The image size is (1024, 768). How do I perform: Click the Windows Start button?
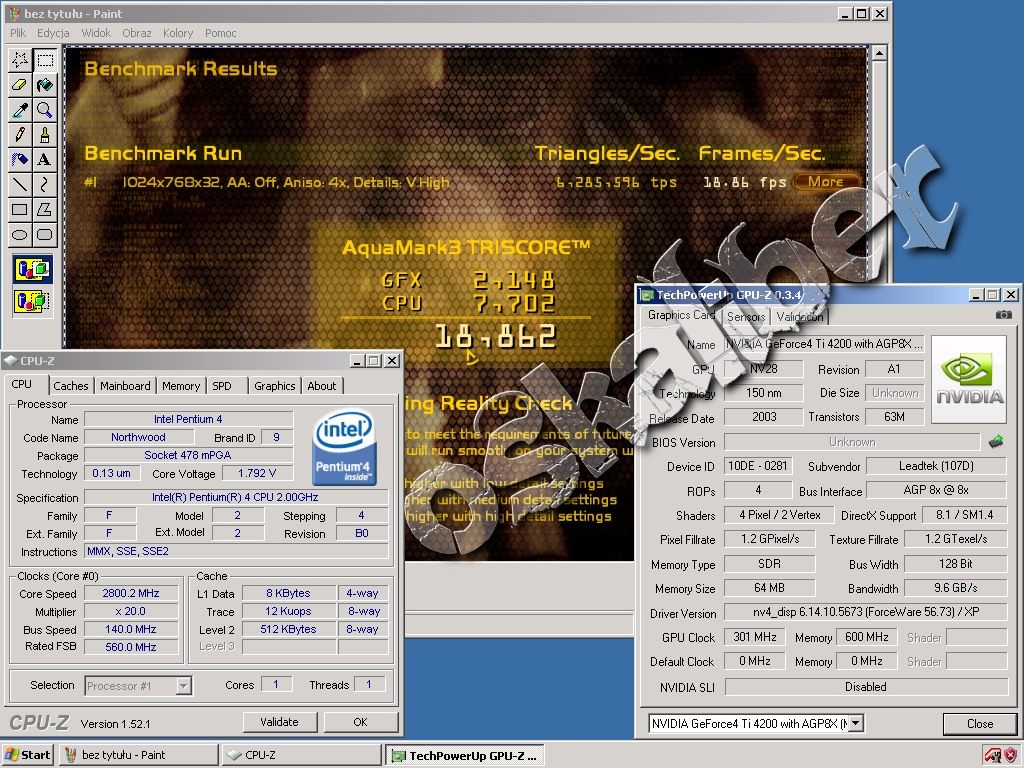[27, 755]
